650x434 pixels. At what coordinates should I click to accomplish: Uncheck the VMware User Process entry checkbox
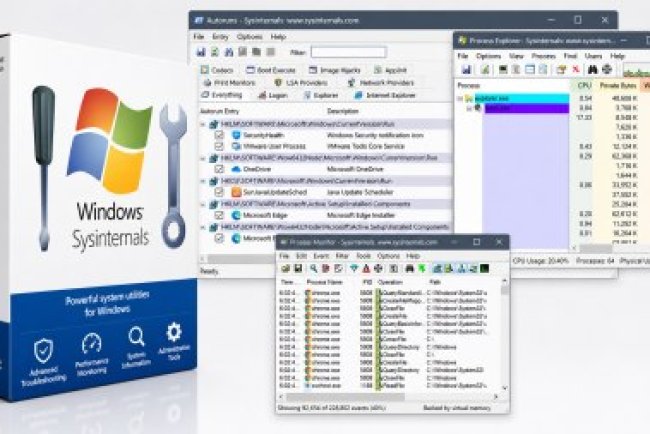[219, 146]
